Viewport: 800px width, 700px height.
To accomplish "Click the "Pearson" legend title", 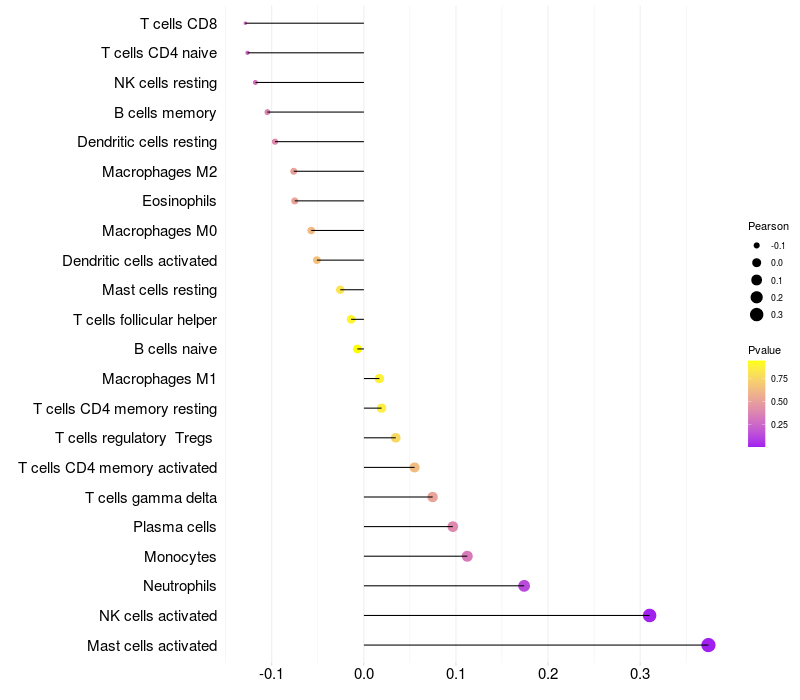I will tap(768, 226).
